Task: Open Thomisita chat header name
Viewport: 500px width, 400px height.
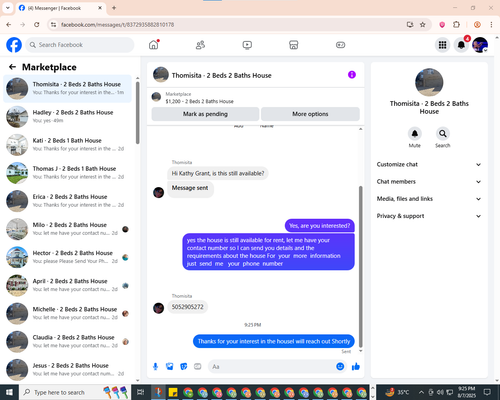Action: (x=222, y=76)
